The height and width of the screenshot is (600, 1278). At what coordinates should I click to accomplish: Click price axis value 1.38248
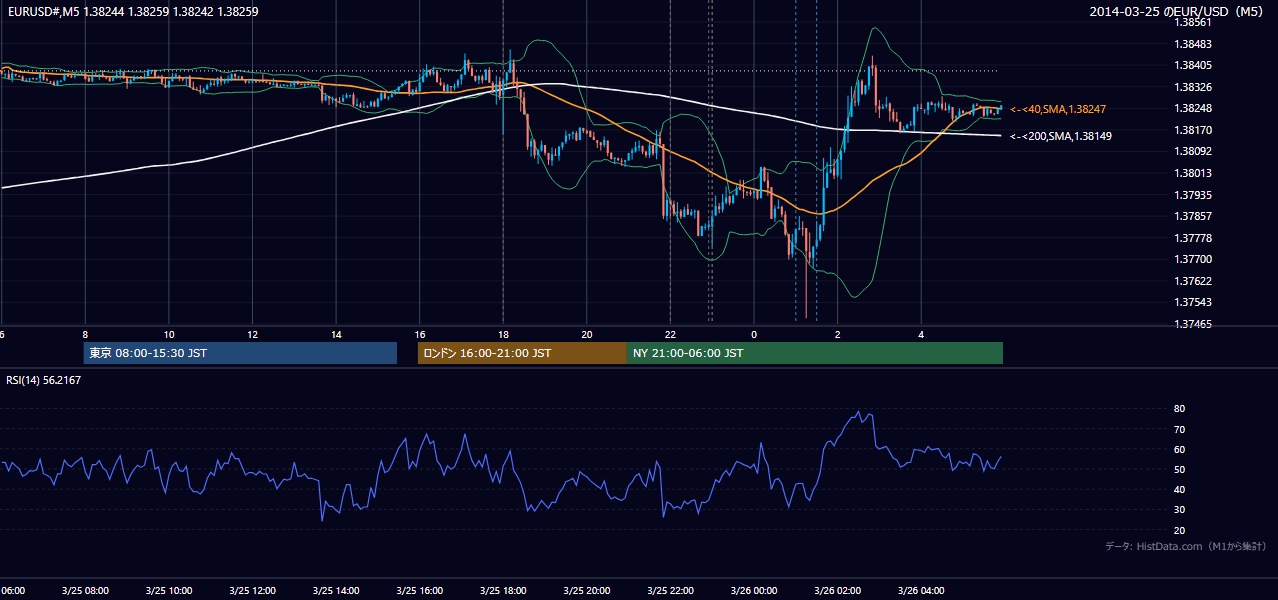pos(1193,108)
